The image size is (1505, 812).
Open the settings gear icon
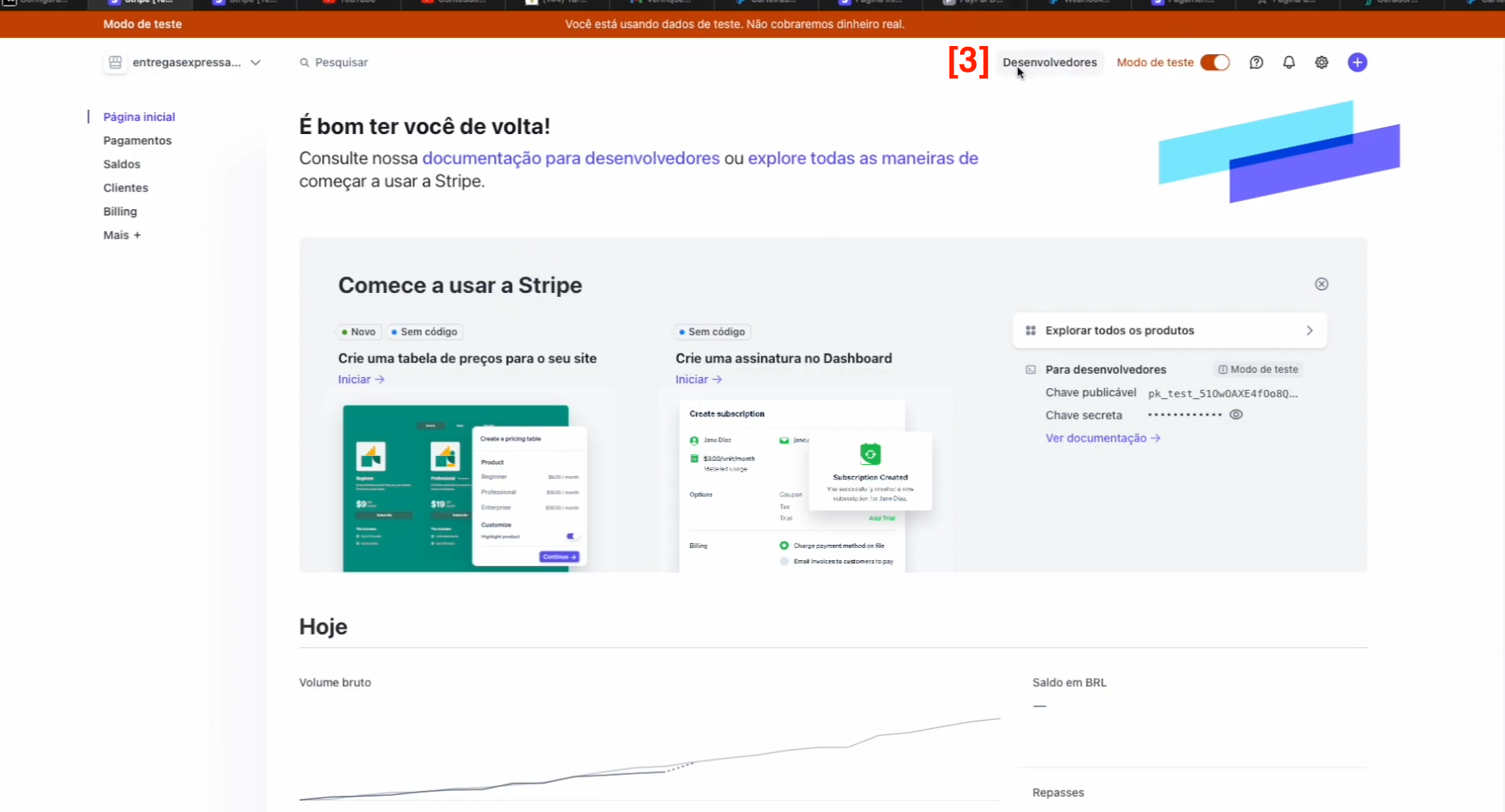(x=1322, y=62)
